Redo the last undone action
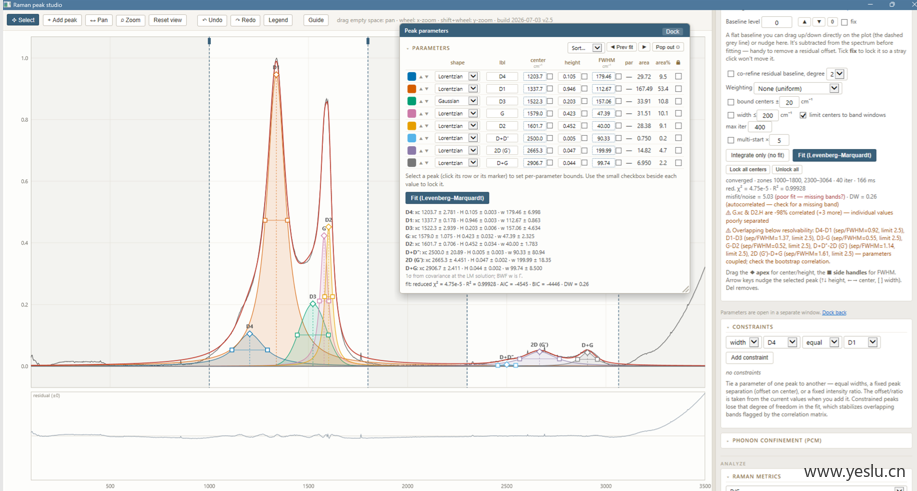917x491 pixels. tap(246, 20)
